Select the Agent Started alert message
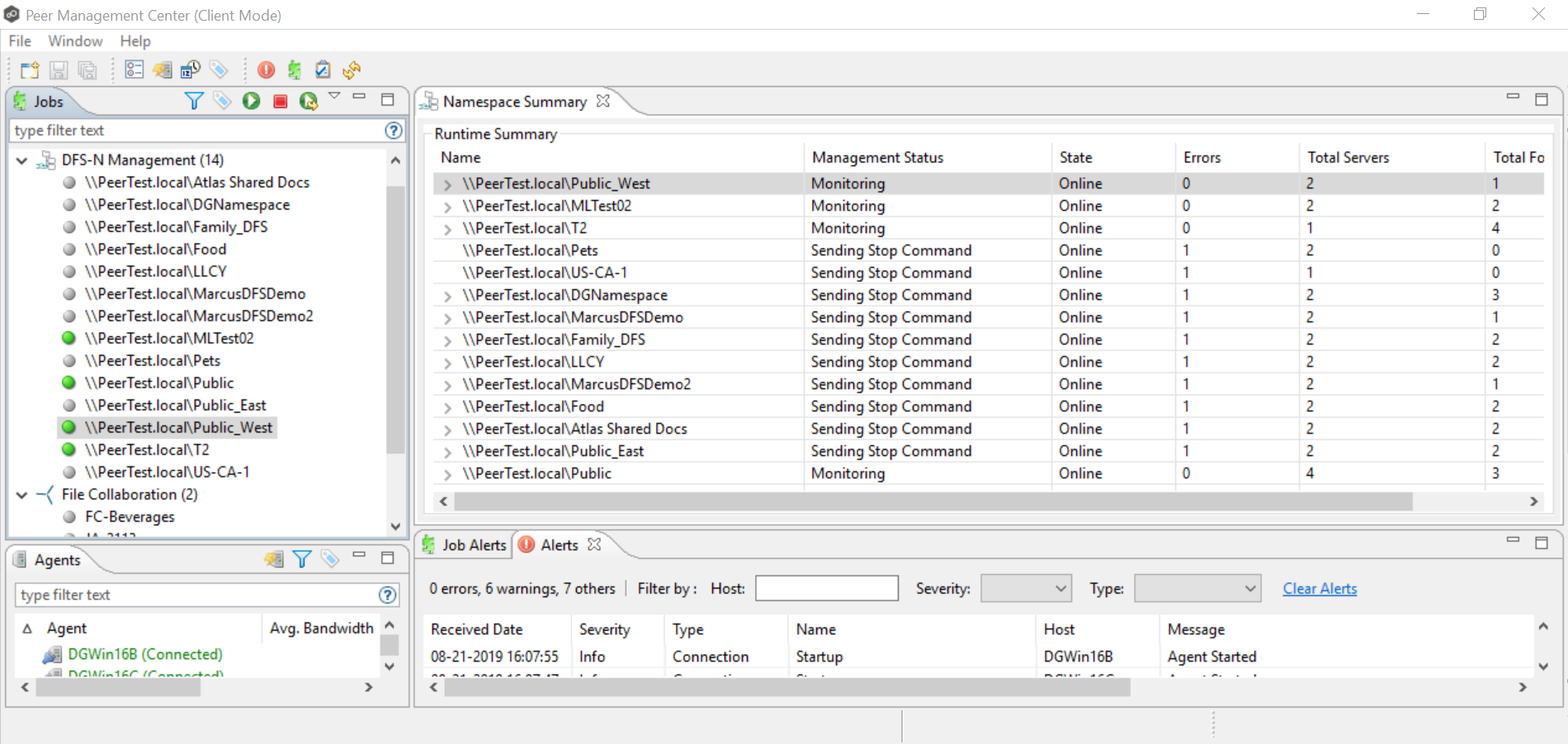 point(1212,656)
